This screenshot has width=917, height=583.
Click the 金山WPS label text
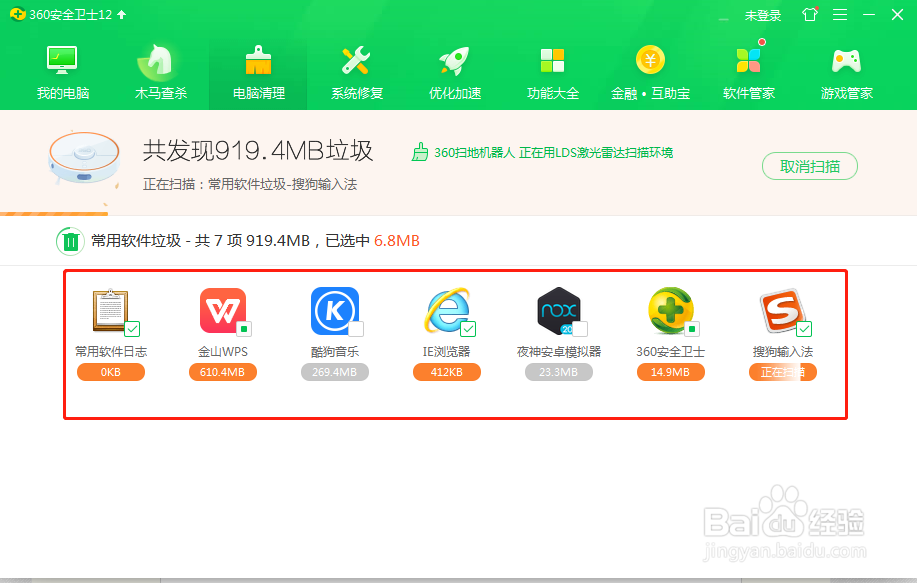[222, 351]
